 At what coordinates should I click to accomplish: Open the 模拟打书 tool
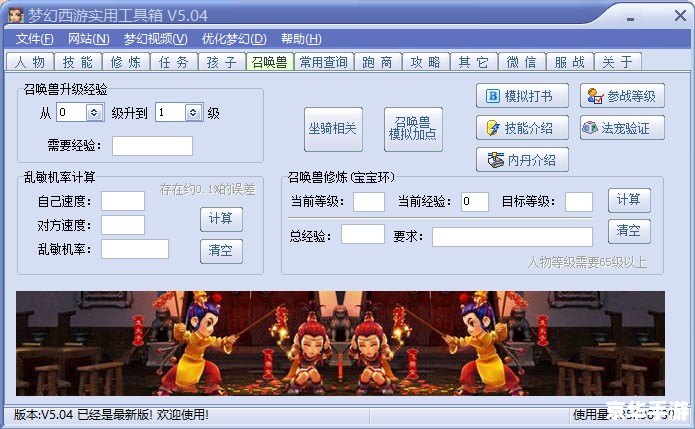(x=522, y=96)
